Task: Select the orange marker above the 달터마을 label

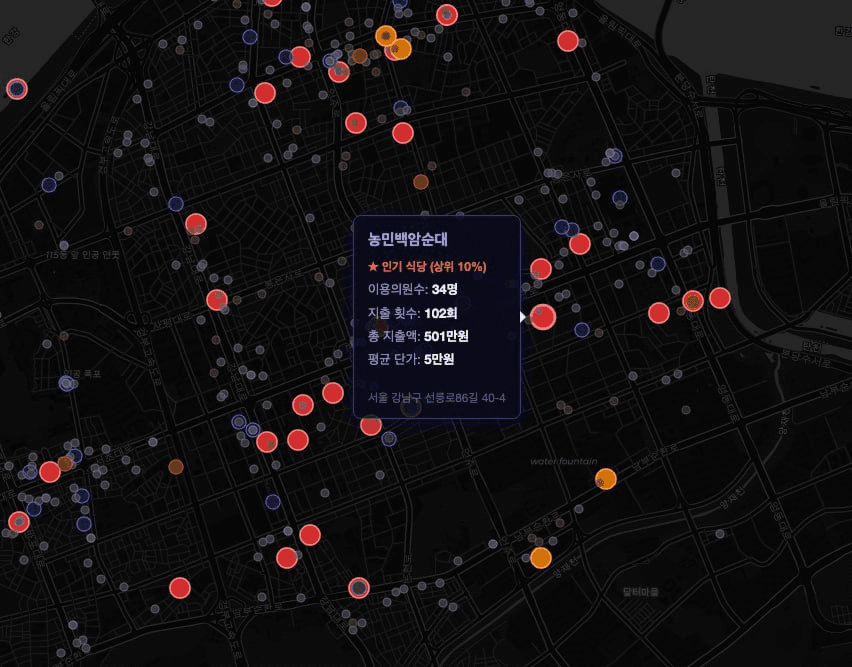Action: (x=540, y=557)
